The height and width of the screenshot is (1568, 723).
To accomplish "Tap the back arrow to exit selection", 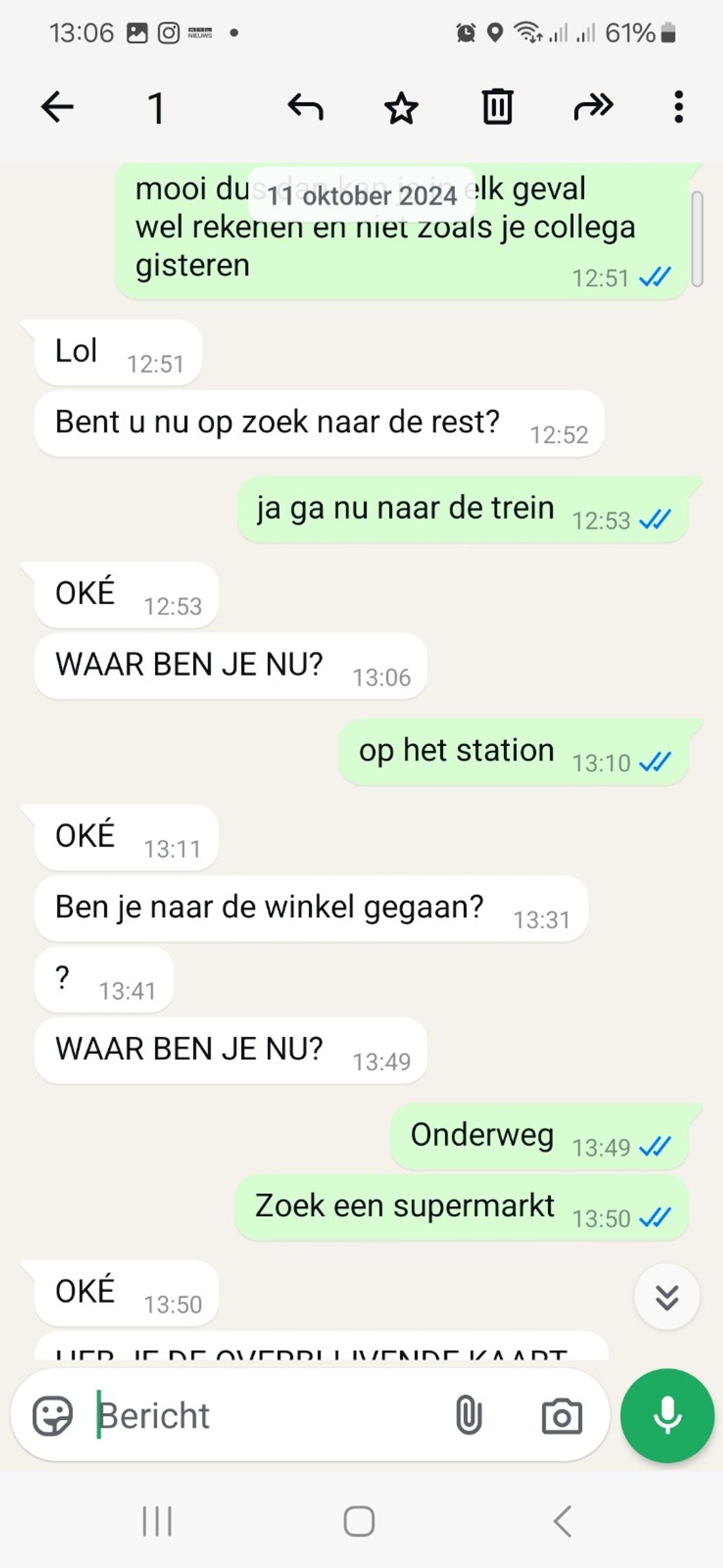I will (x=57, y=107).
